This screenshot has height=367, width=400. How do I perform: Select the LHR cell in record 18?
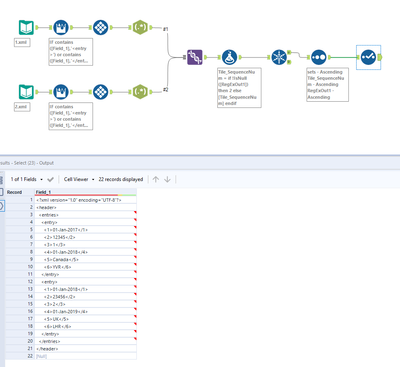pyautogui.click(x=86, y=326)
